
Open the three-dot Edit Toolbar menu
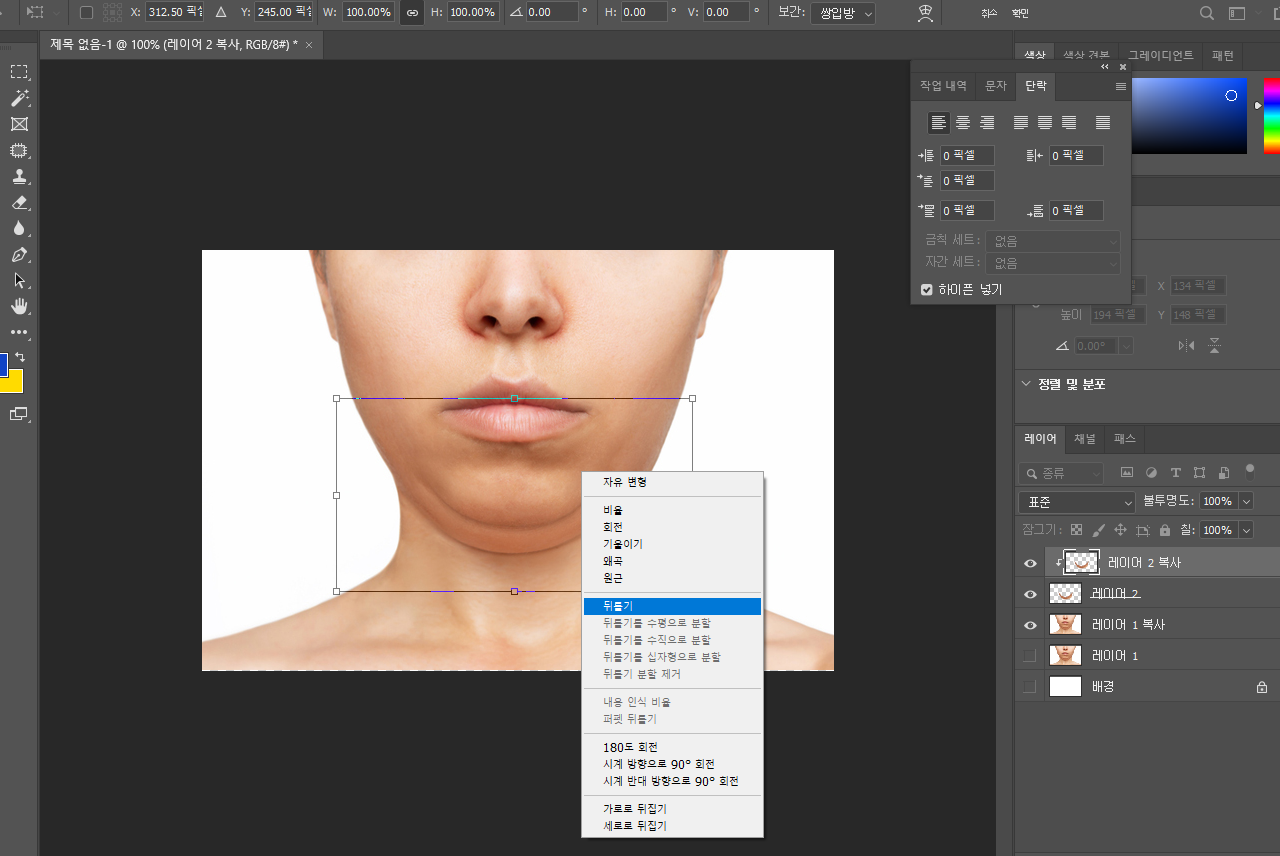click(x=19, y=332)
